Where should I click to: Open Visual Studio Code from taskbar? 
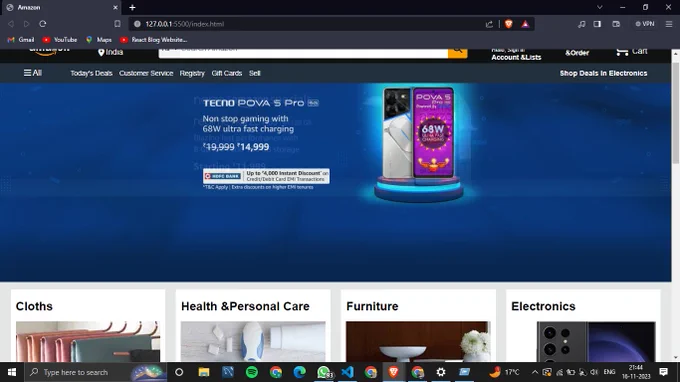point(347,372)
